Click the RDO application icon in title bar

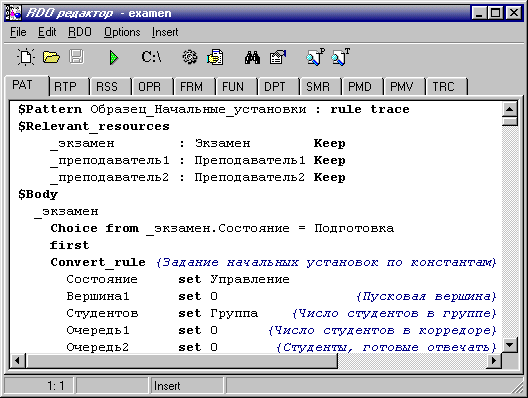tap(13, 13)
